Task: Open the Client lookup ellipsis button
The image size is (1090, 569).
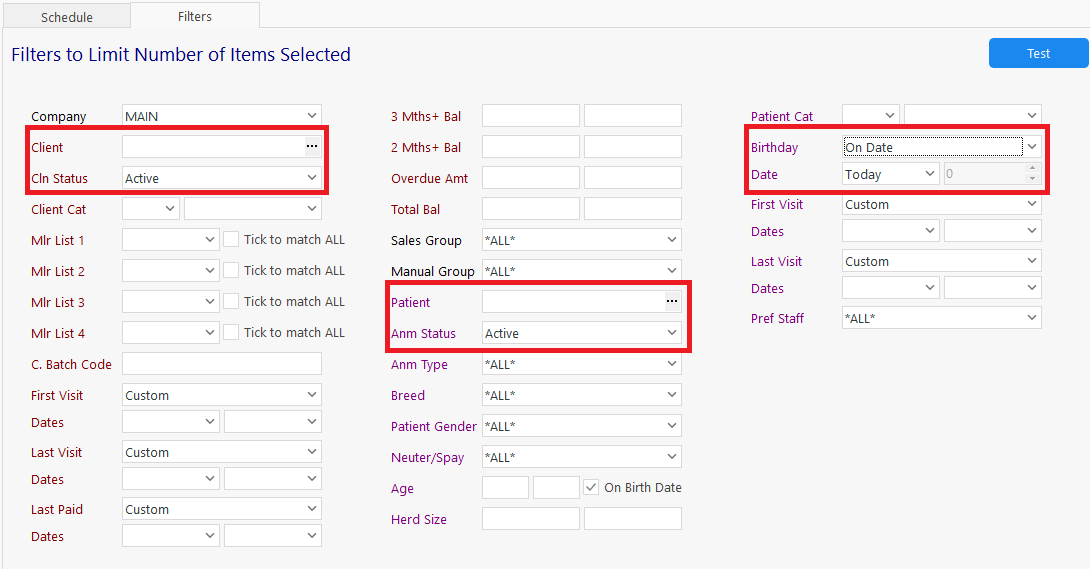Action: 312,147
